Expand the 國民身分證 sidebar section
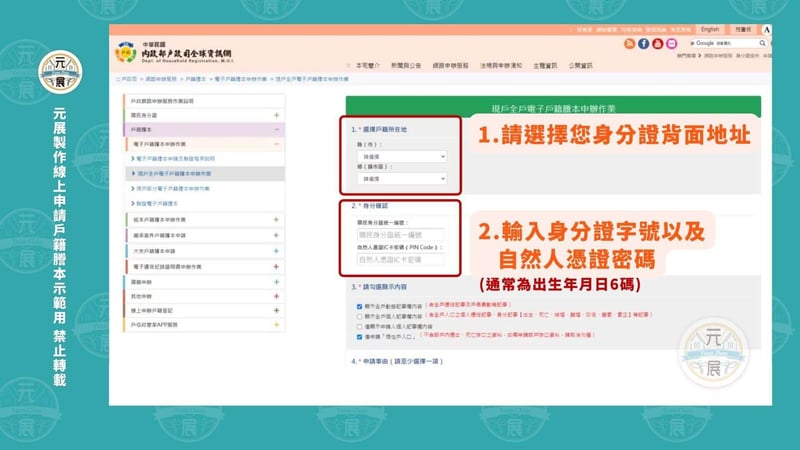Image resolution: width=800 pixels, height=450 pixels. 276,115
